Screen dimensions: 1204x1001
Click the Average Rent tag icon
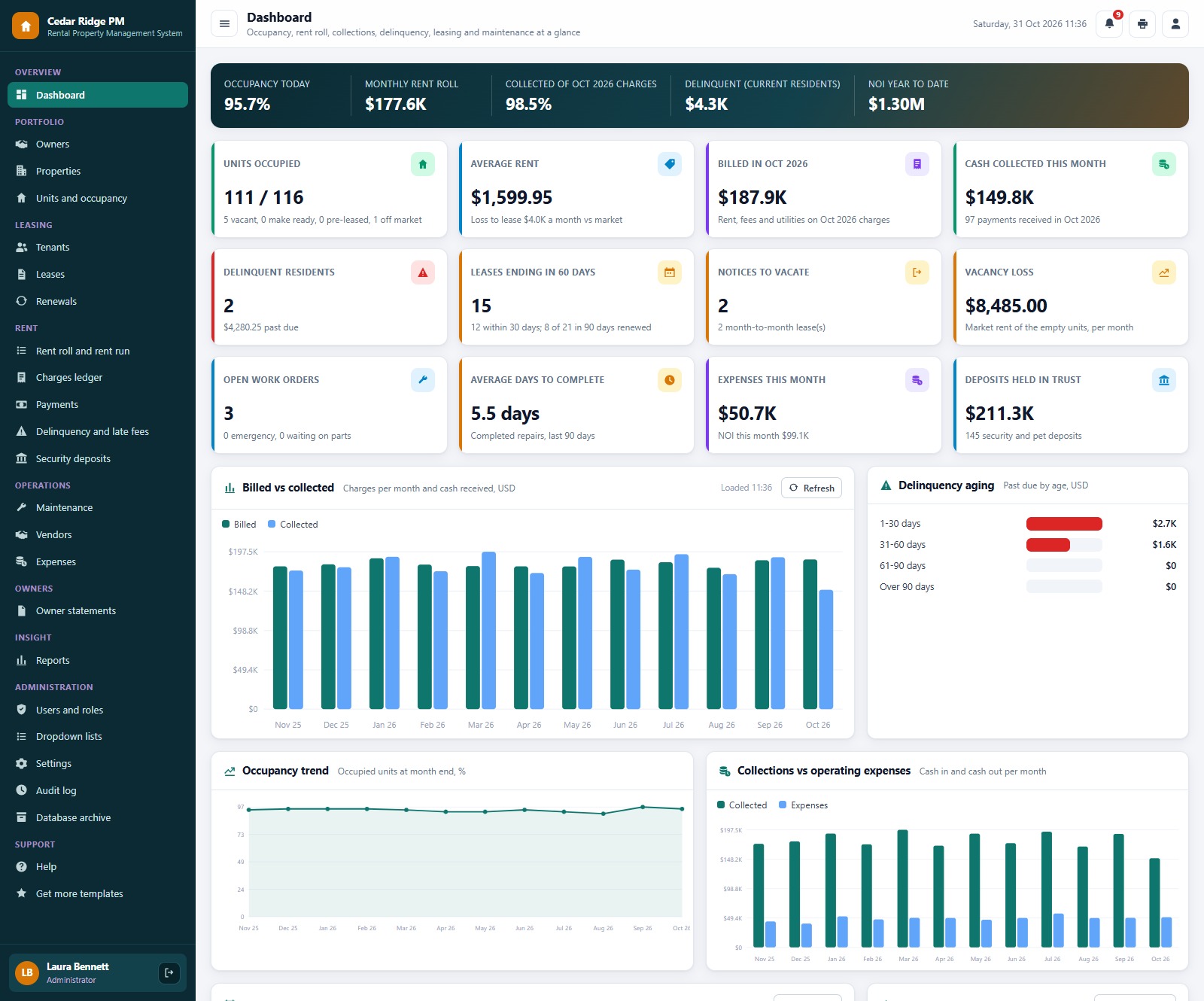click(x=670, y=164)
